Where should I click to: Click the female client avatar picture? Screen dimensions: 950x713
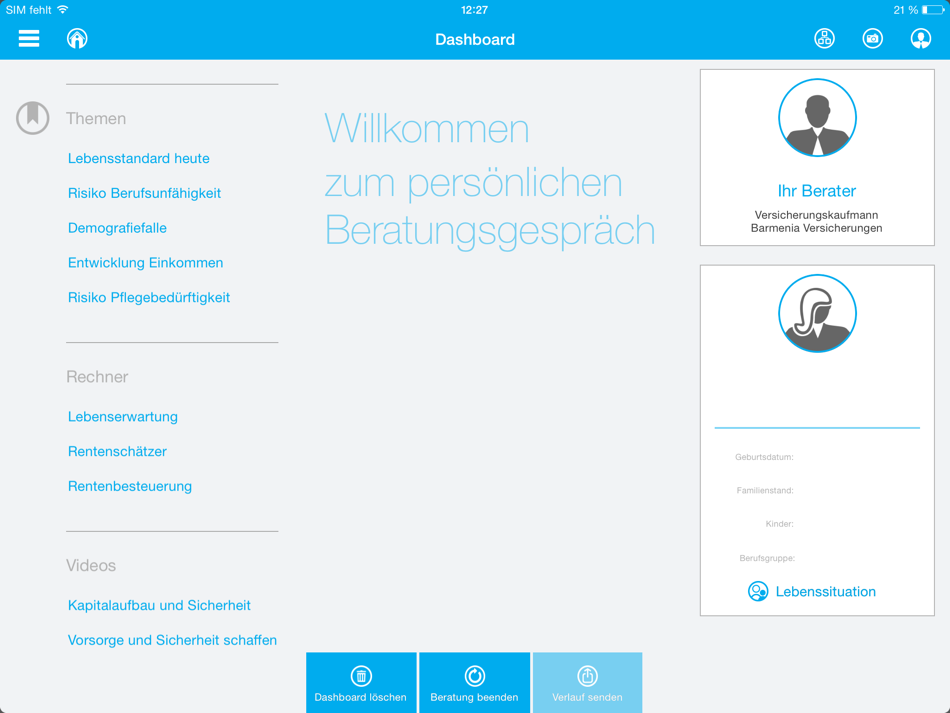pos(817,313)
